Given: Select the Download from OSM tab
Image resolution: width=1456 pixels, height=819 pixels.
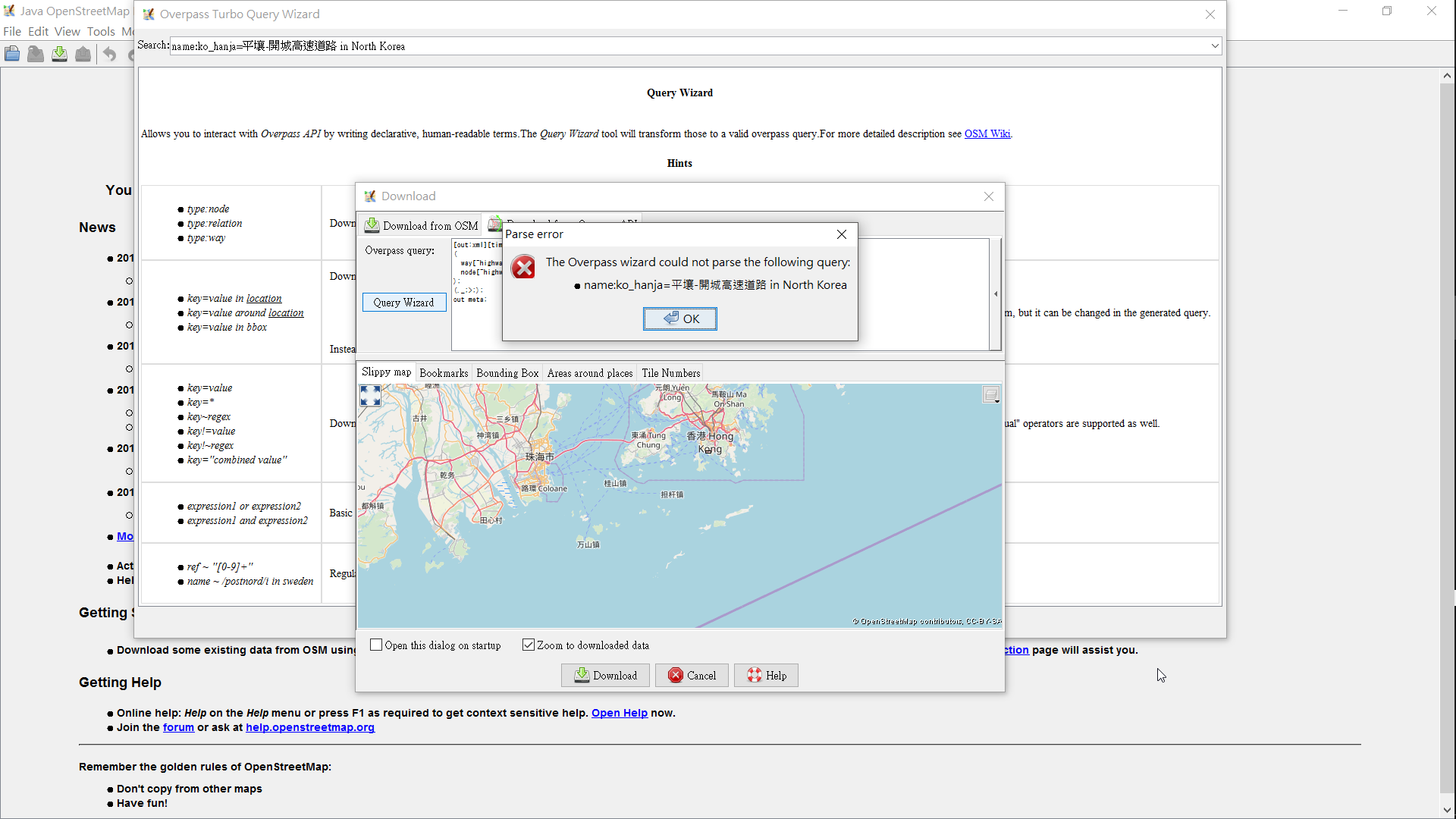Looking at the screenshot, I should pyautogui.click(x=422, y=225).
